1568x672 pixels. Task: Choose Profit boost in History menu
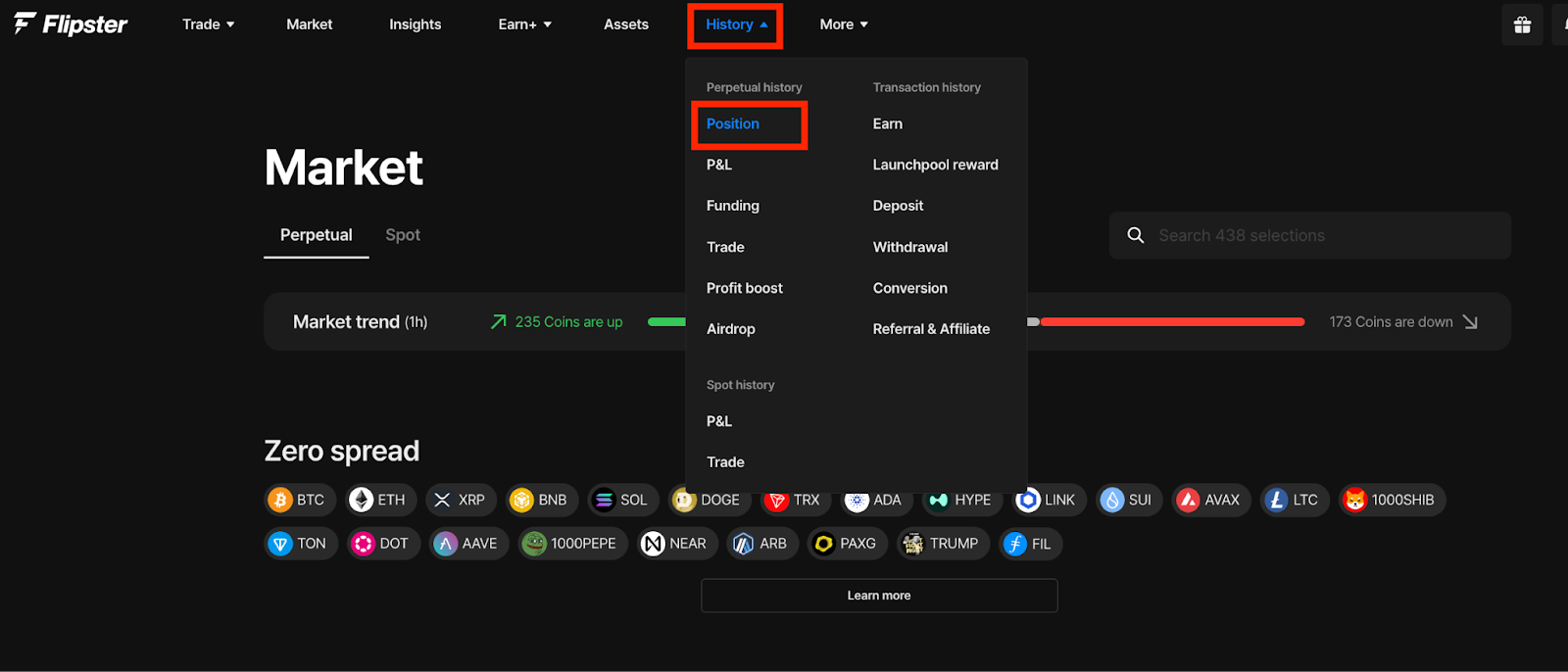click(745, 288)
